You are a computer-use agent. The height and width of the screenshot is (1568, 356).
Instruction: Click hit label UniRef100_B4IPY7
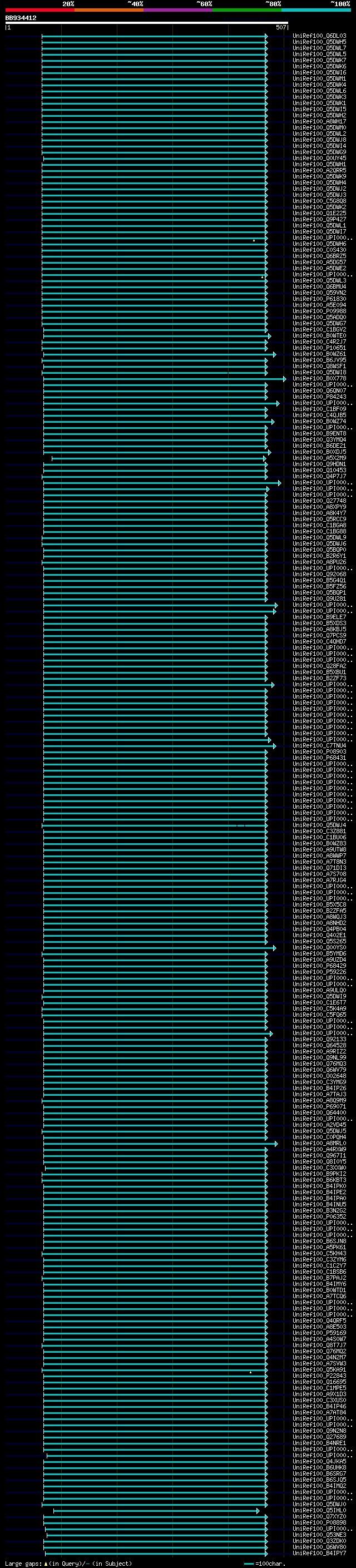point(319,1554)
